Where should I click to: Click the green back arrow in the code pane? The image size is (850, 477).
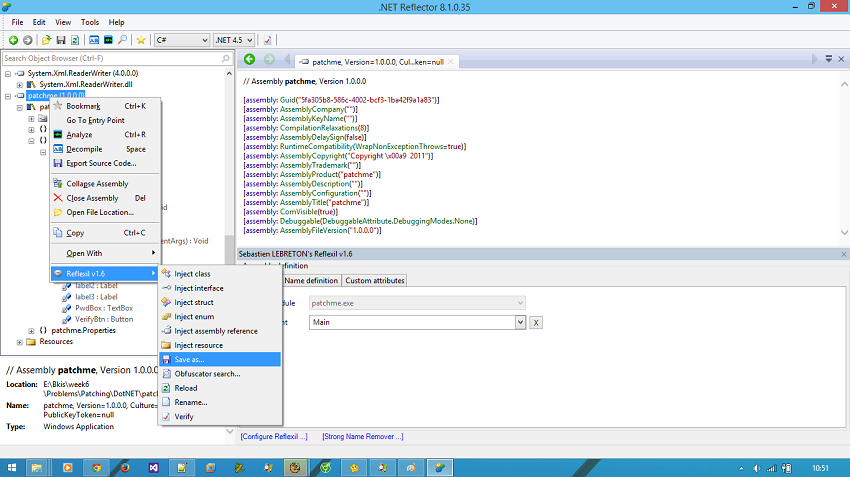(x=249, y=60)
